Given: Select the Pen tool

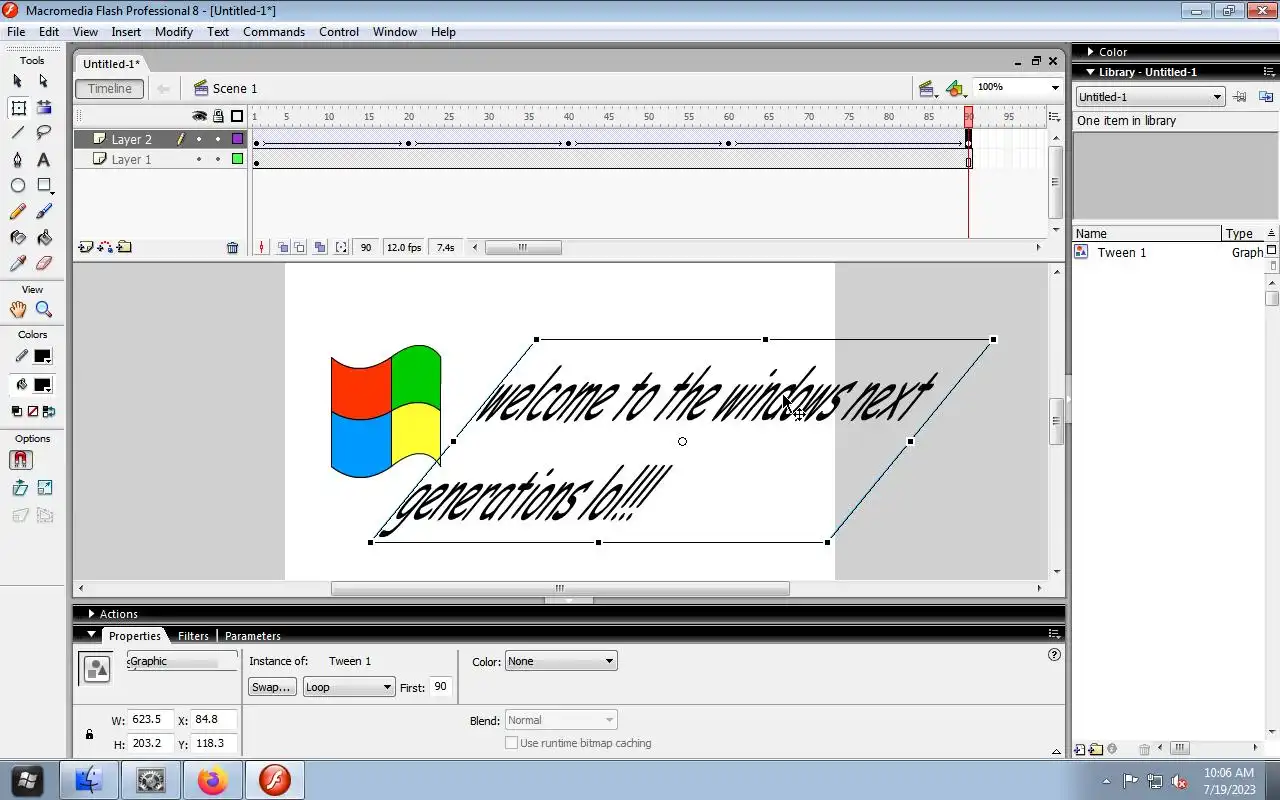Looking at the screenshot, I should coord(17,160).
